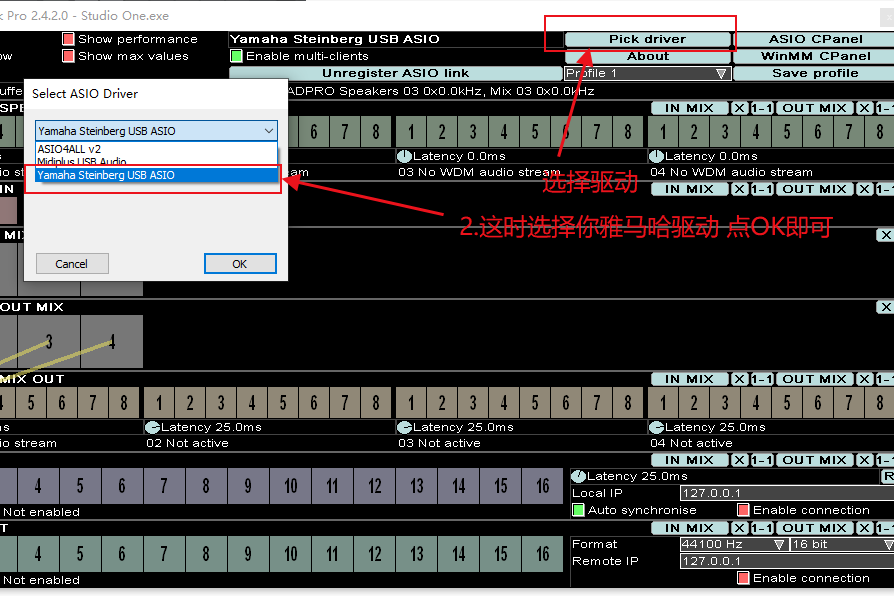894x596 pixels.
Task: Disable the Enable multi-clients option
Action: [x=237, y=56]
